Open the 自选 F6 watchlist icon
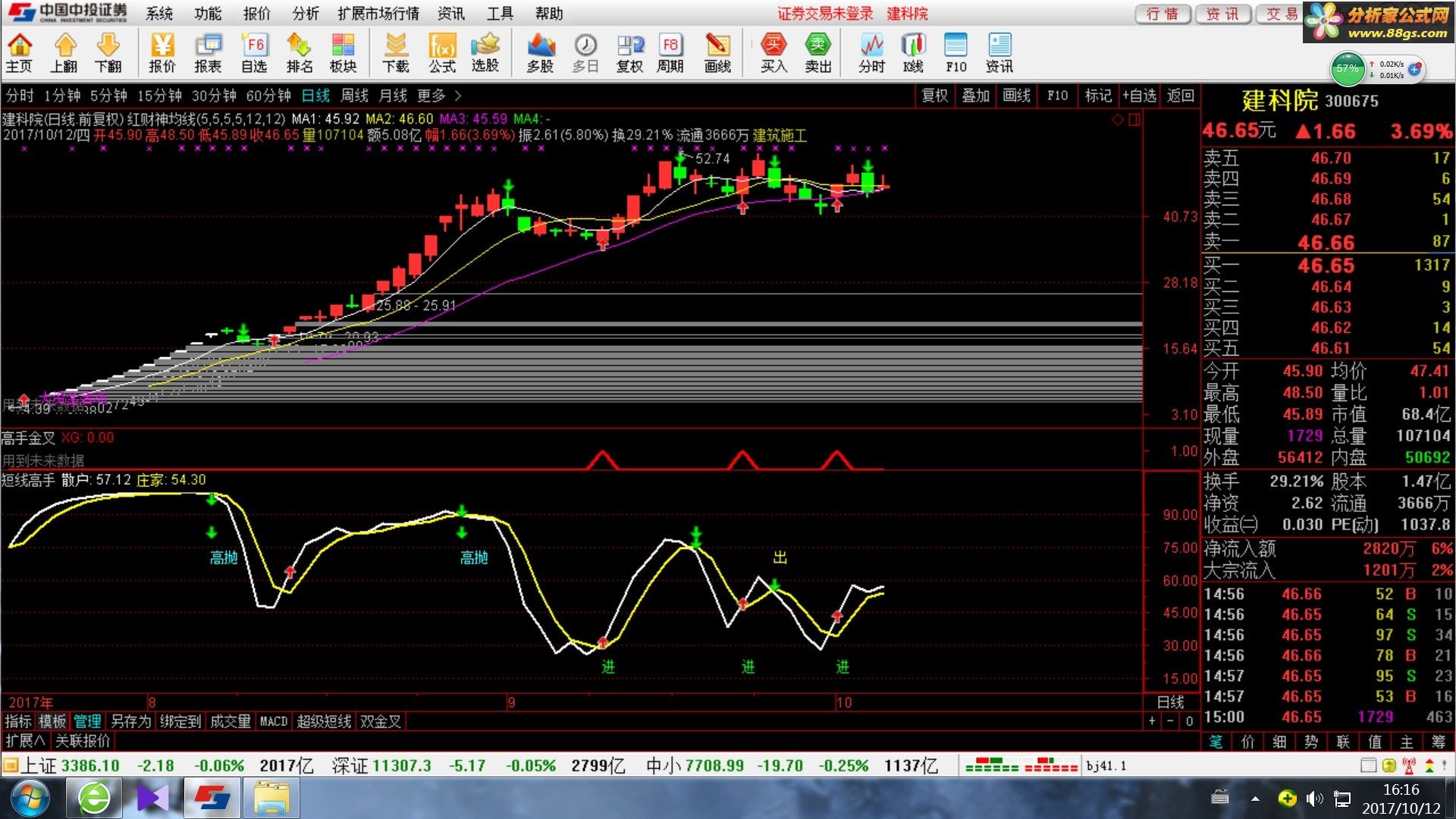The width and height of the screenshot is (1456, 819). point(254,53)
